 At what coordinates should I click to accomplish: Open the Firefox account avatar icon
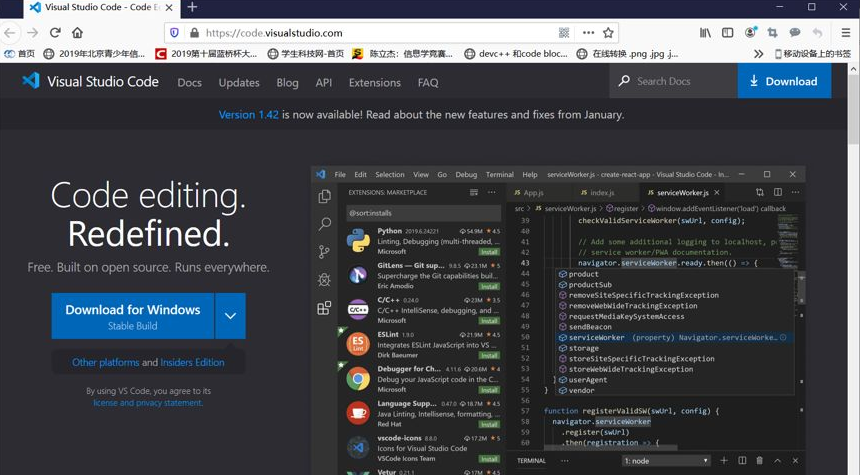point(750,32)
